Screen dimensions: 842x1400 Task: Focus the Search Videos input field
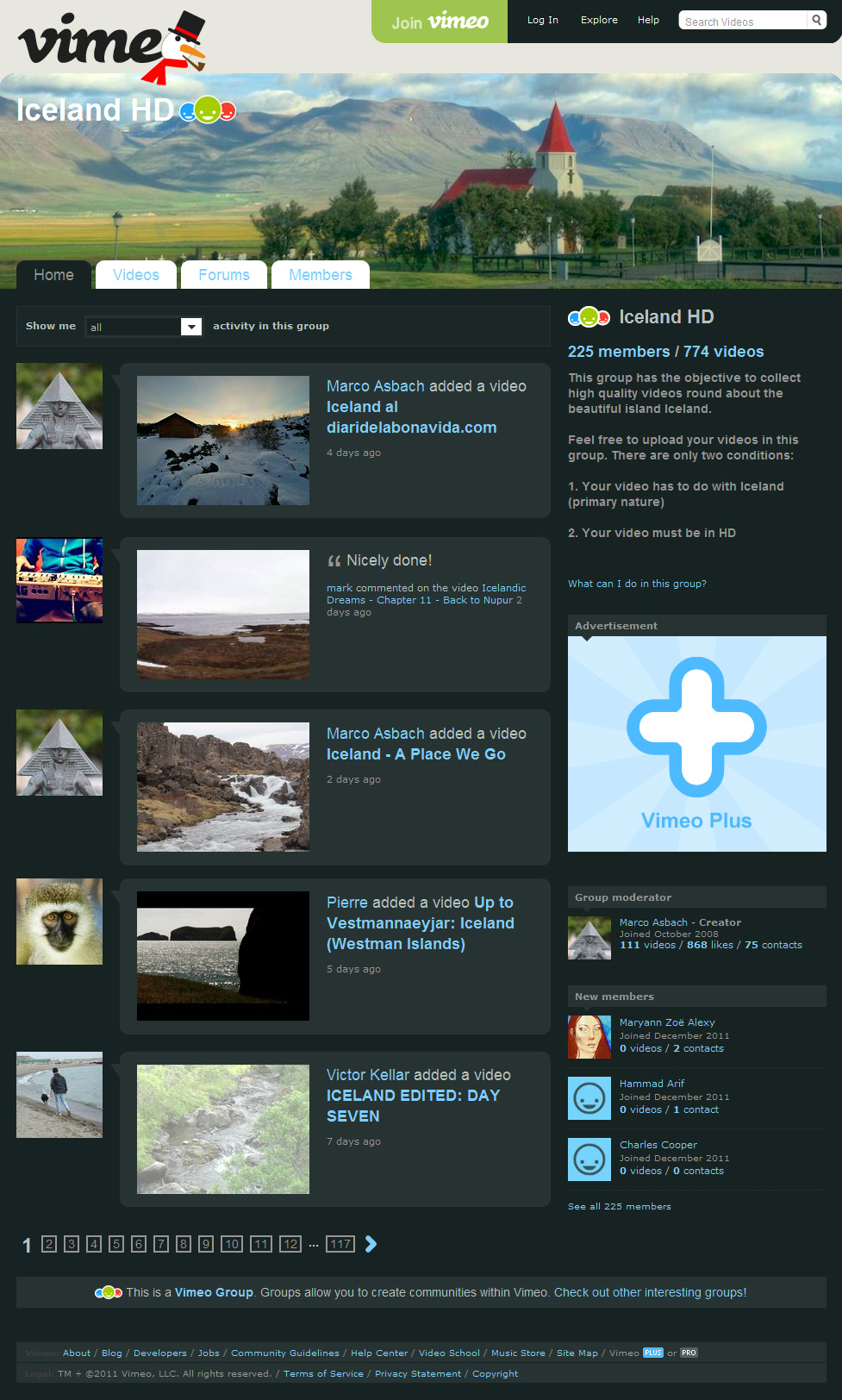point(744,21)
